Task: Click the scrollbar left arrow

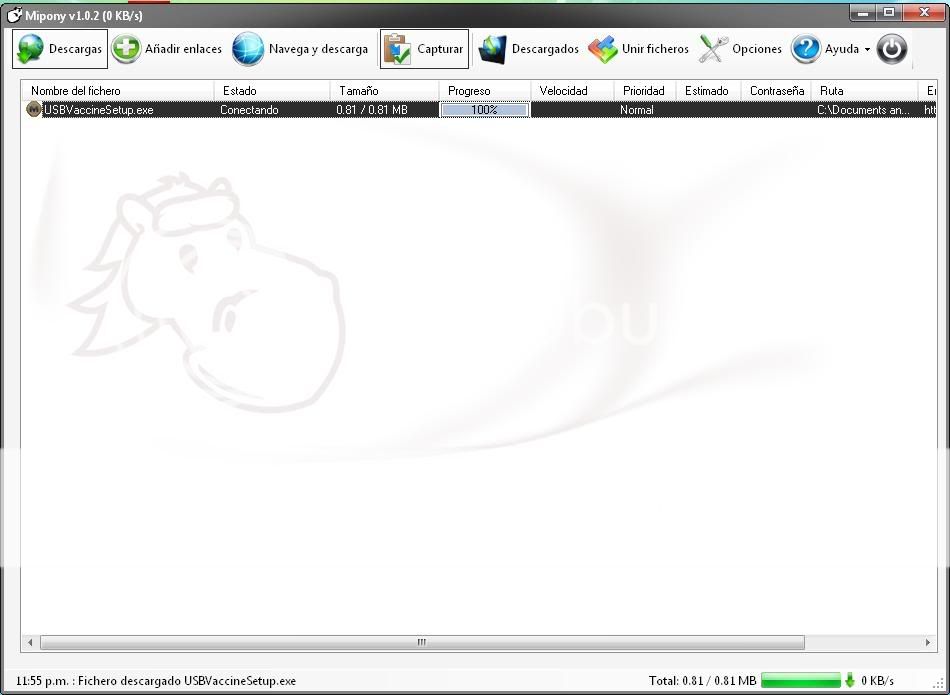Action: coord(30,642)
